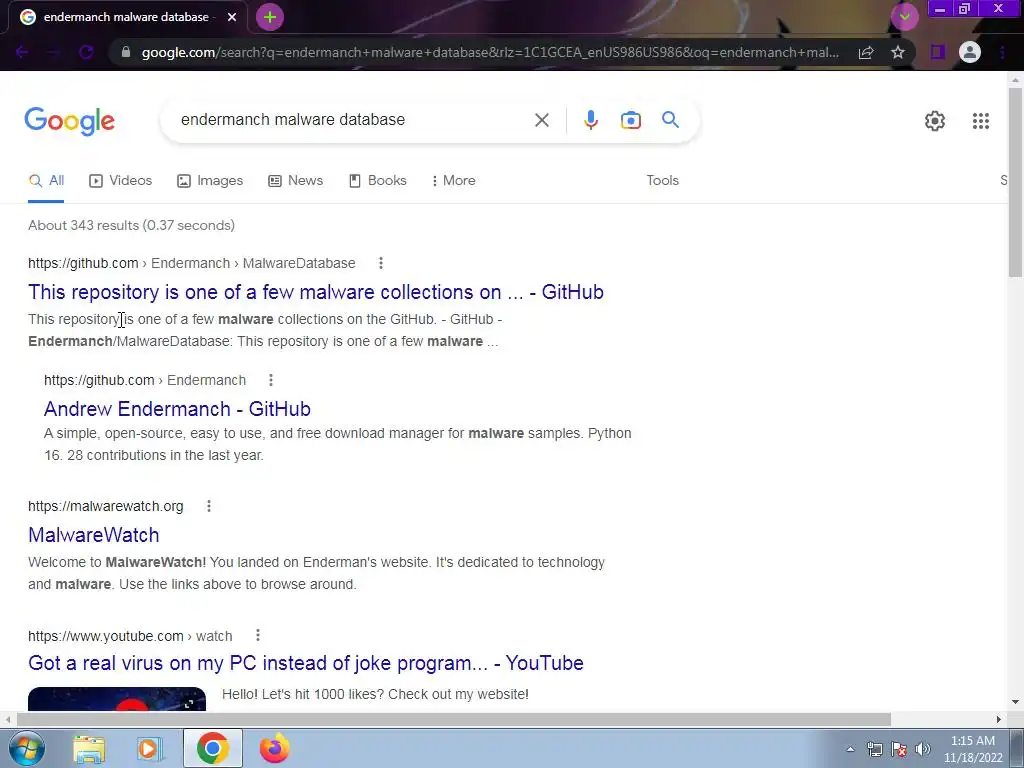Screen dimensions: 1024x768
Task: Open the network tray icon
Action: [x=874, y=749]
